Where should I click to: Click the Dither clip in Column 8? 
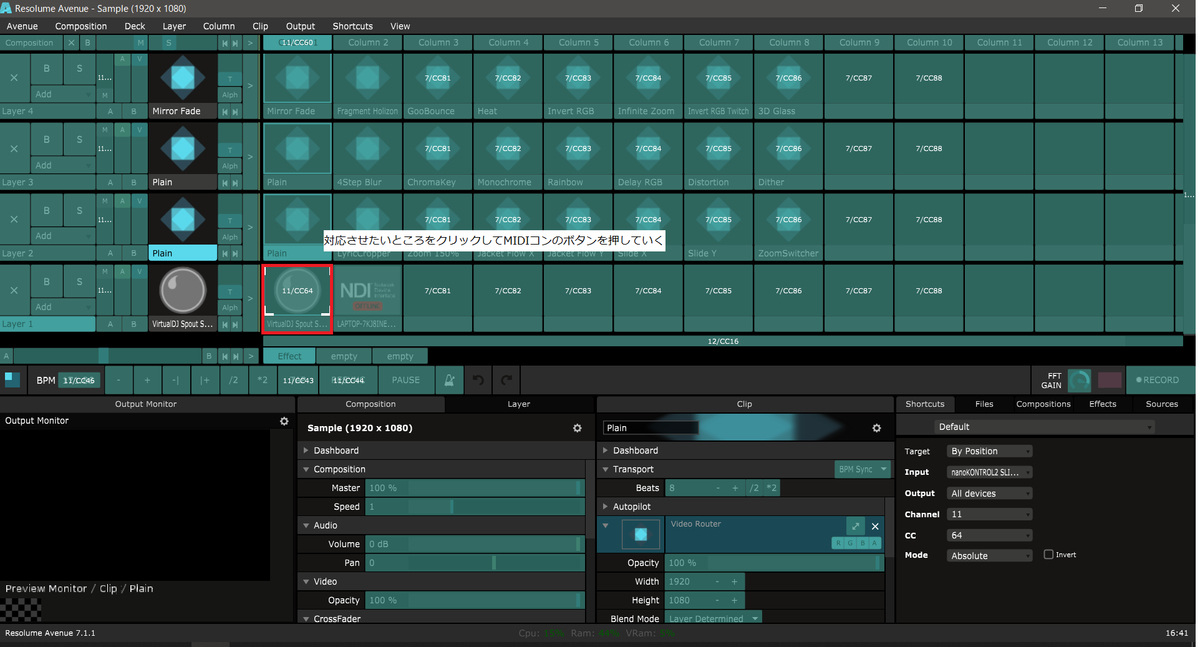[x=788, y=155]
